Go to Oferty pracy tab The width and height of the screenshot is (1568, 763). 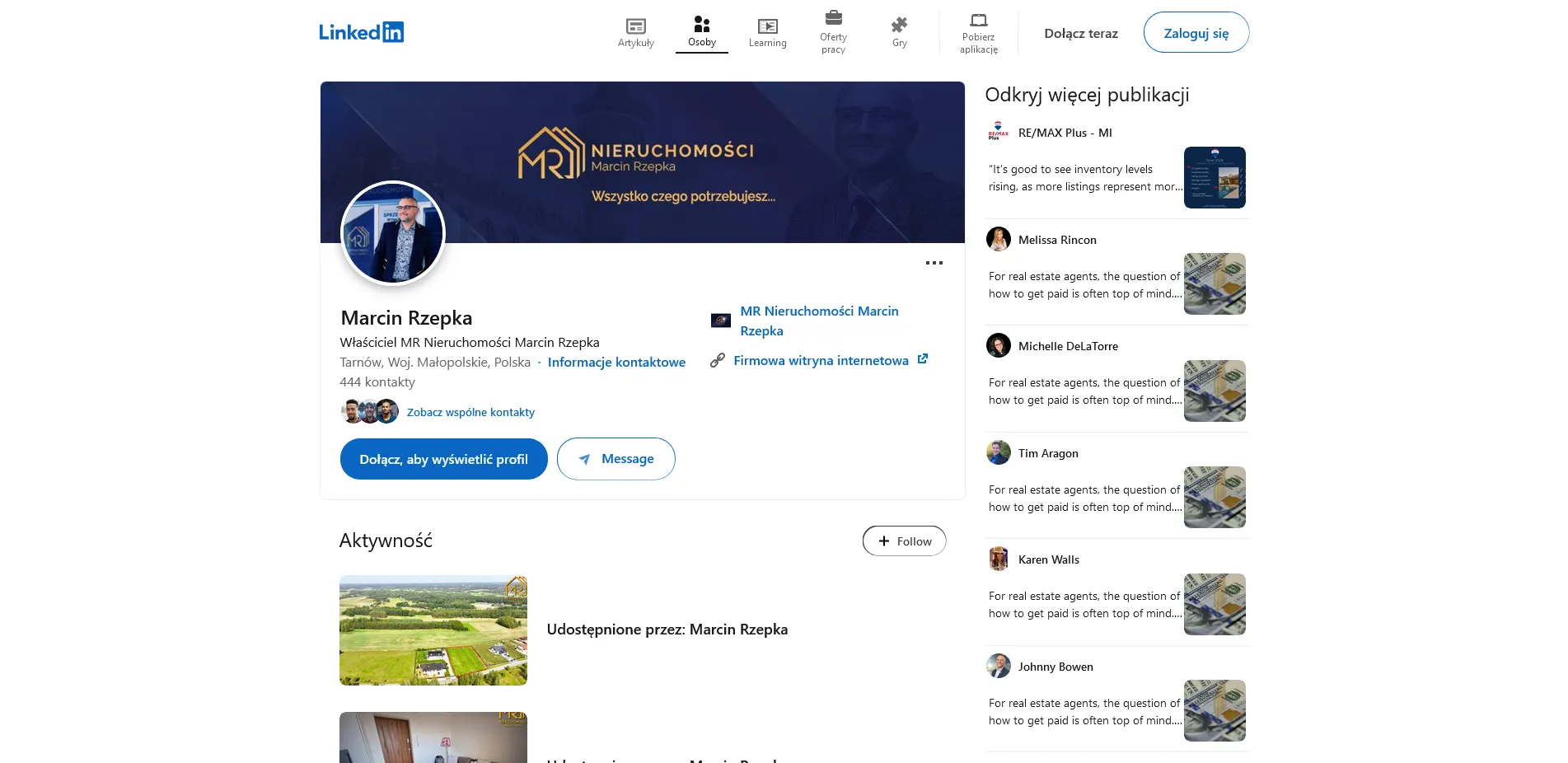point(833,33)
